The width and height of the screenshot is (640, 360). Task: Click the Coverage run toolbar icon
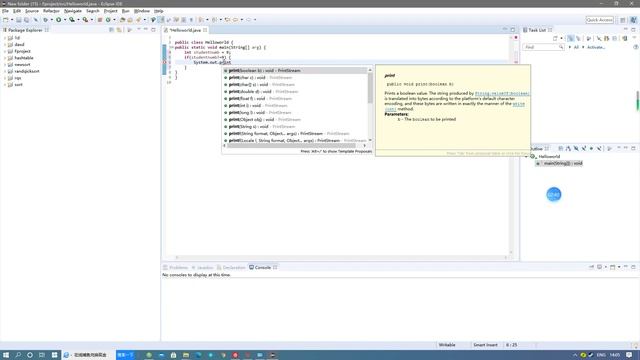tap(72, 20)
